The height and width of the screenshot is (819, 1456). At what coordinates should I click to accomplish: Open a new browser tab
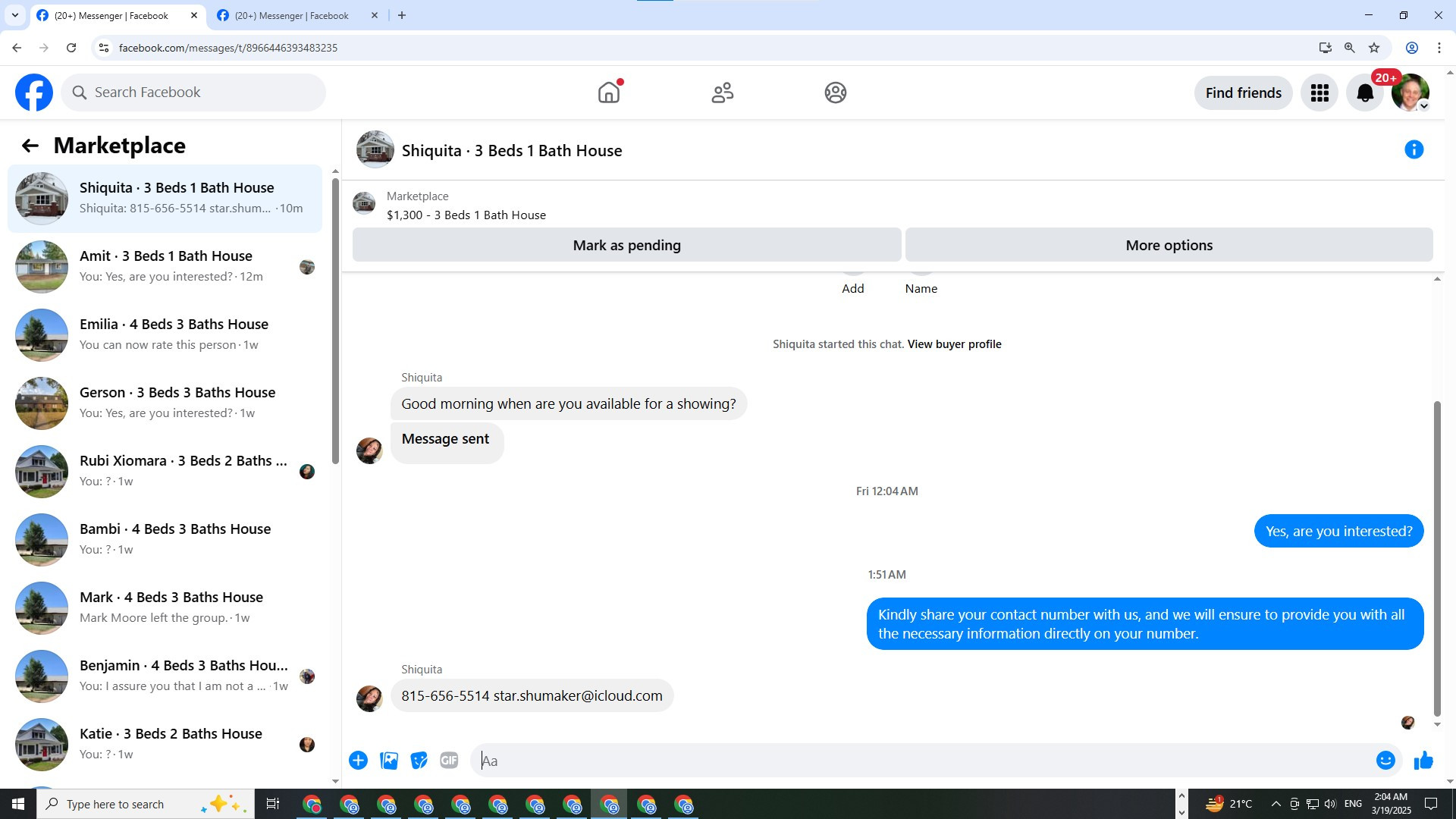pos(402,15)
